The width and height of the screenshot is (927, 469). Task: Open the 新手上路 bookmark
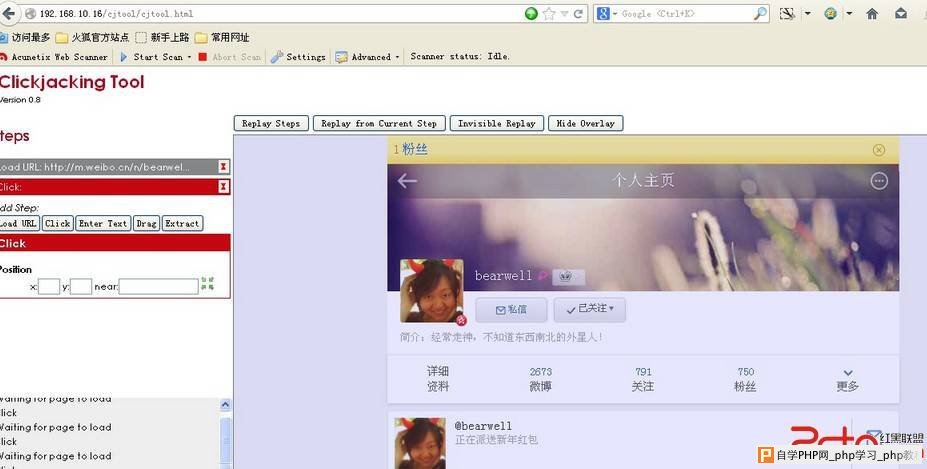[x=163, y=37]
